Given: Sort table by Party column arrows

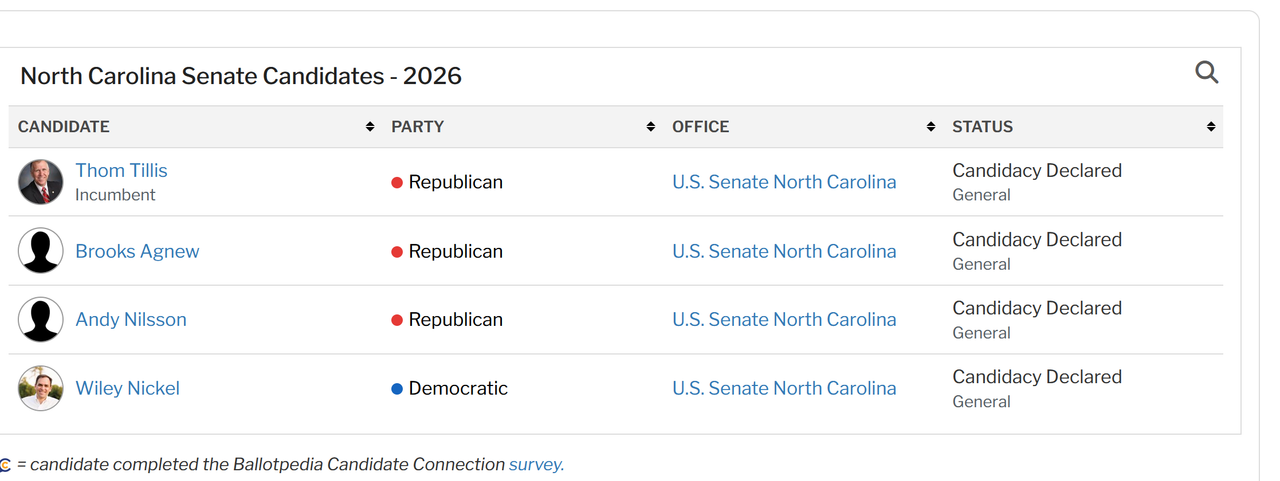Looking at the screenshot, I should coord(651,127).
